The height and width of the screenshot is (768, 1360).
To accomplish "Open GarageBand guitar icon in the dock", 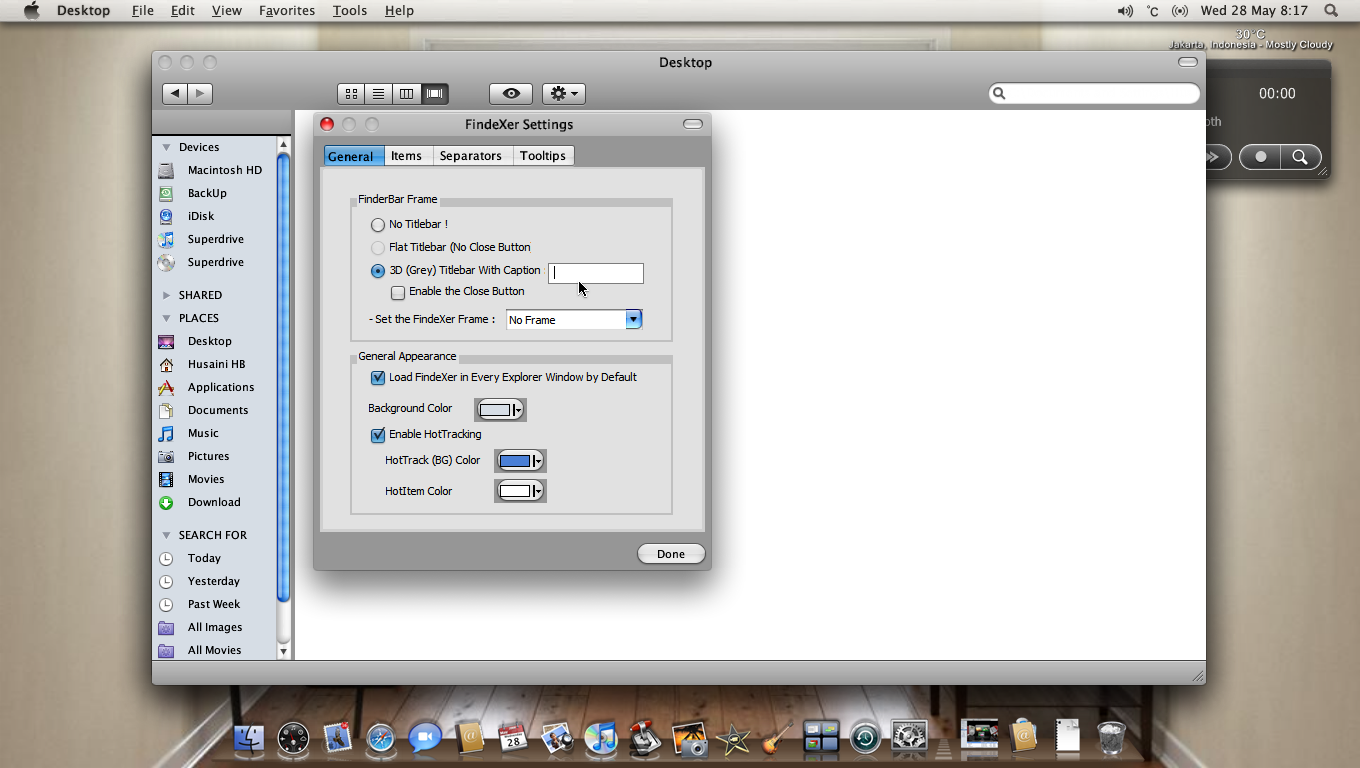I will pyautogui.click(x=777, y=739).
